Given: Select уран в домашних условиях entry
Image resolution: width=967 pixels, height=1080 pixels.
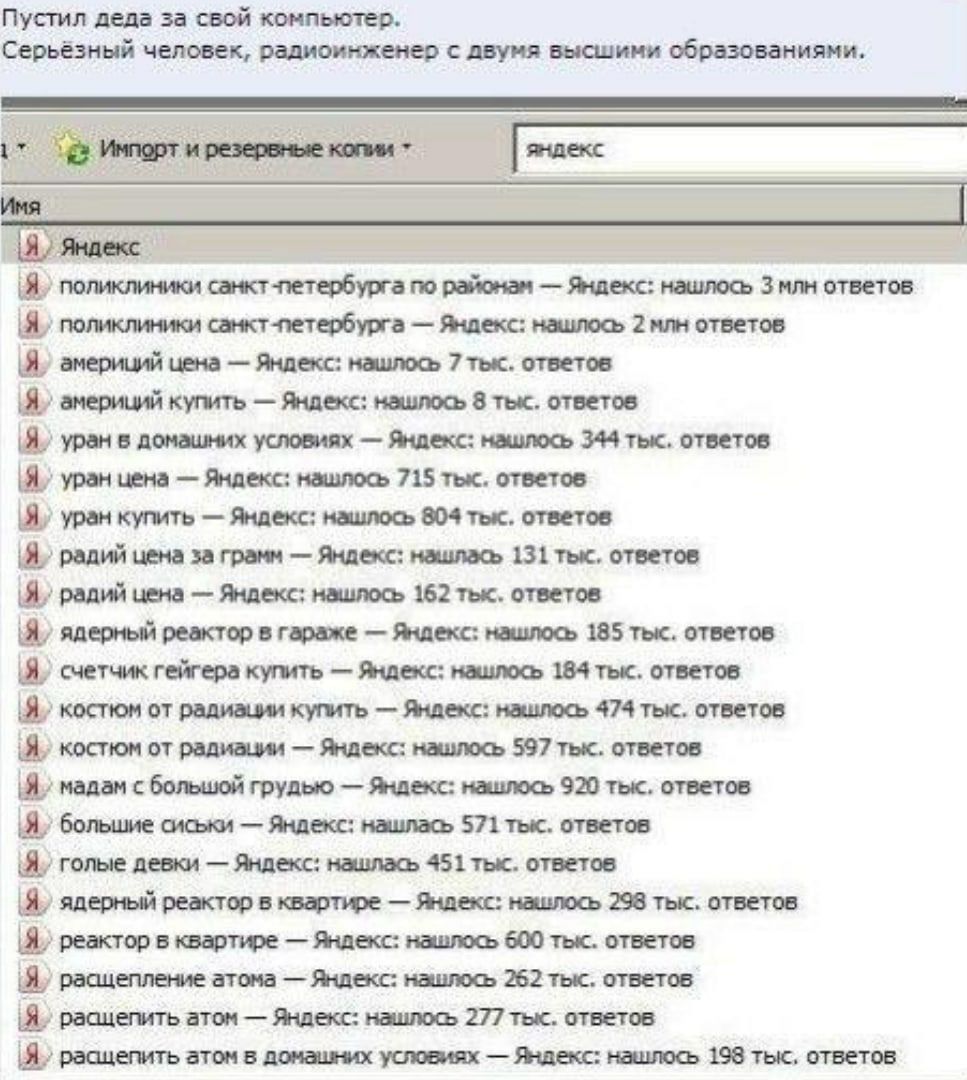Looking at the screenshot, I should tap(415, 439).
